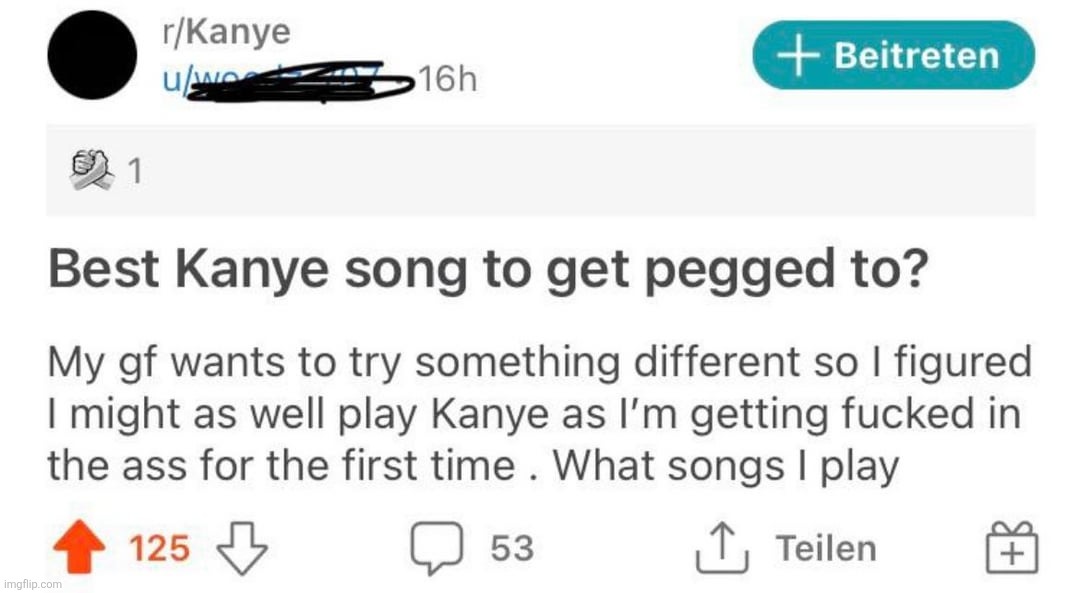The width and height of the screenshot is (1080, 593).
Task: Open the subreddit's black avatar circle
Action: pyautogui.click(x=92, y=55)
